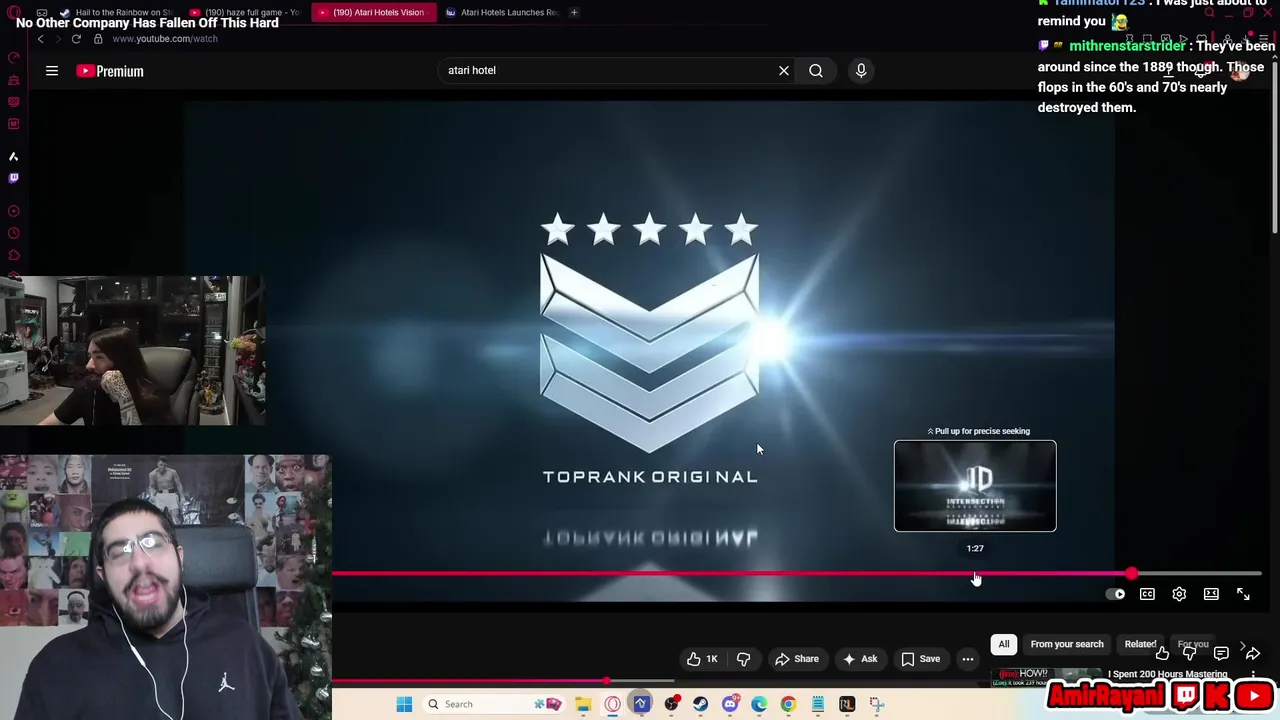Click the red scrubber handle dot

point(1131,574)
